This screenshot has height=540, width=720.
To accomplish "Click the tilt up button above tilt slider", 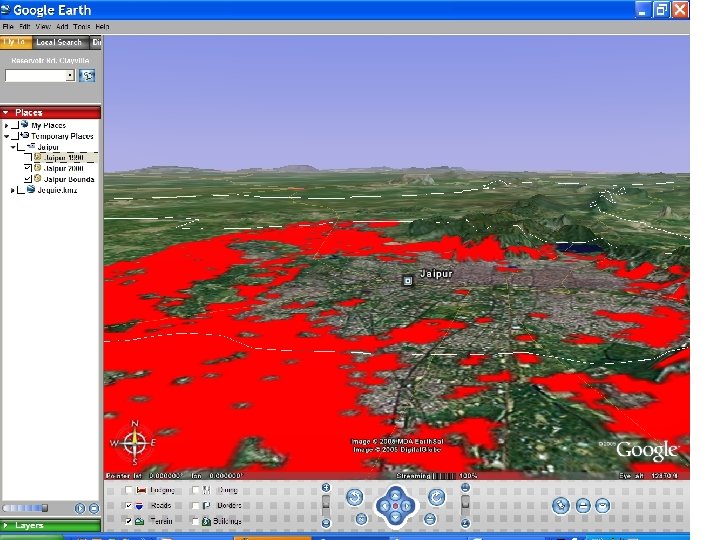I will 465,488.
